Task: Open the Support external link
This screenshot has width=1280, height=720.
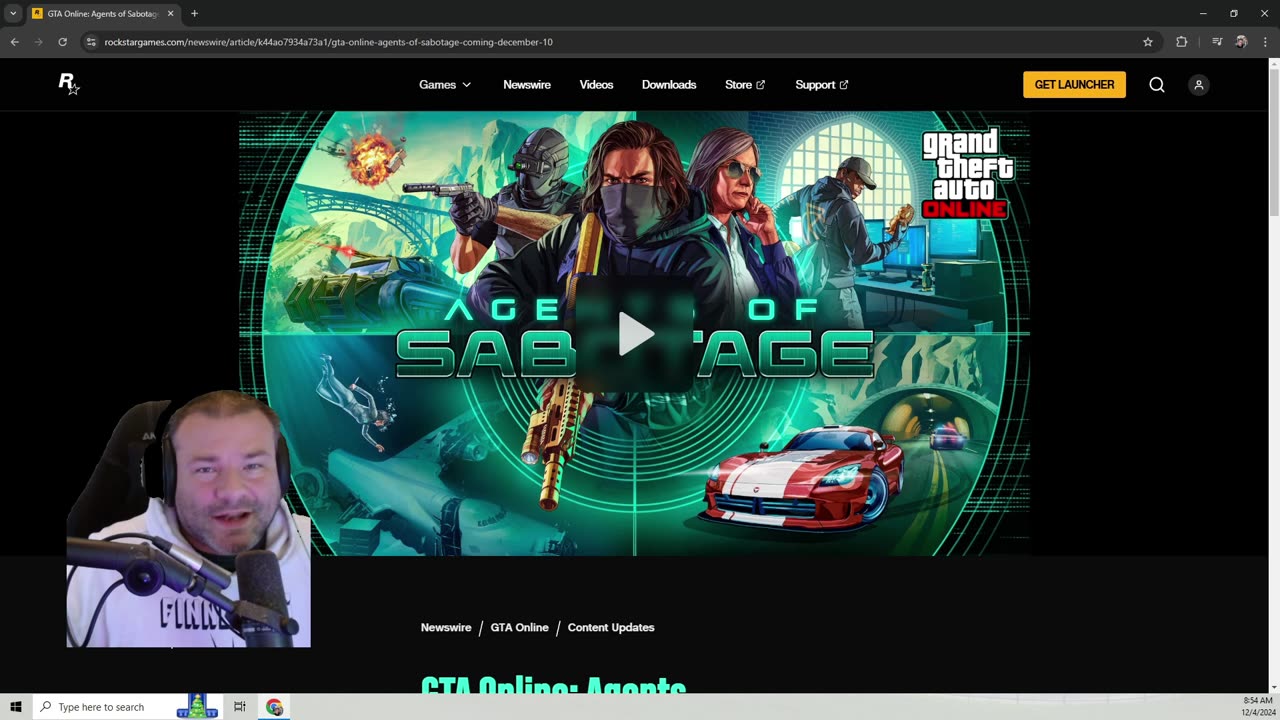Action: coord(822,85)
